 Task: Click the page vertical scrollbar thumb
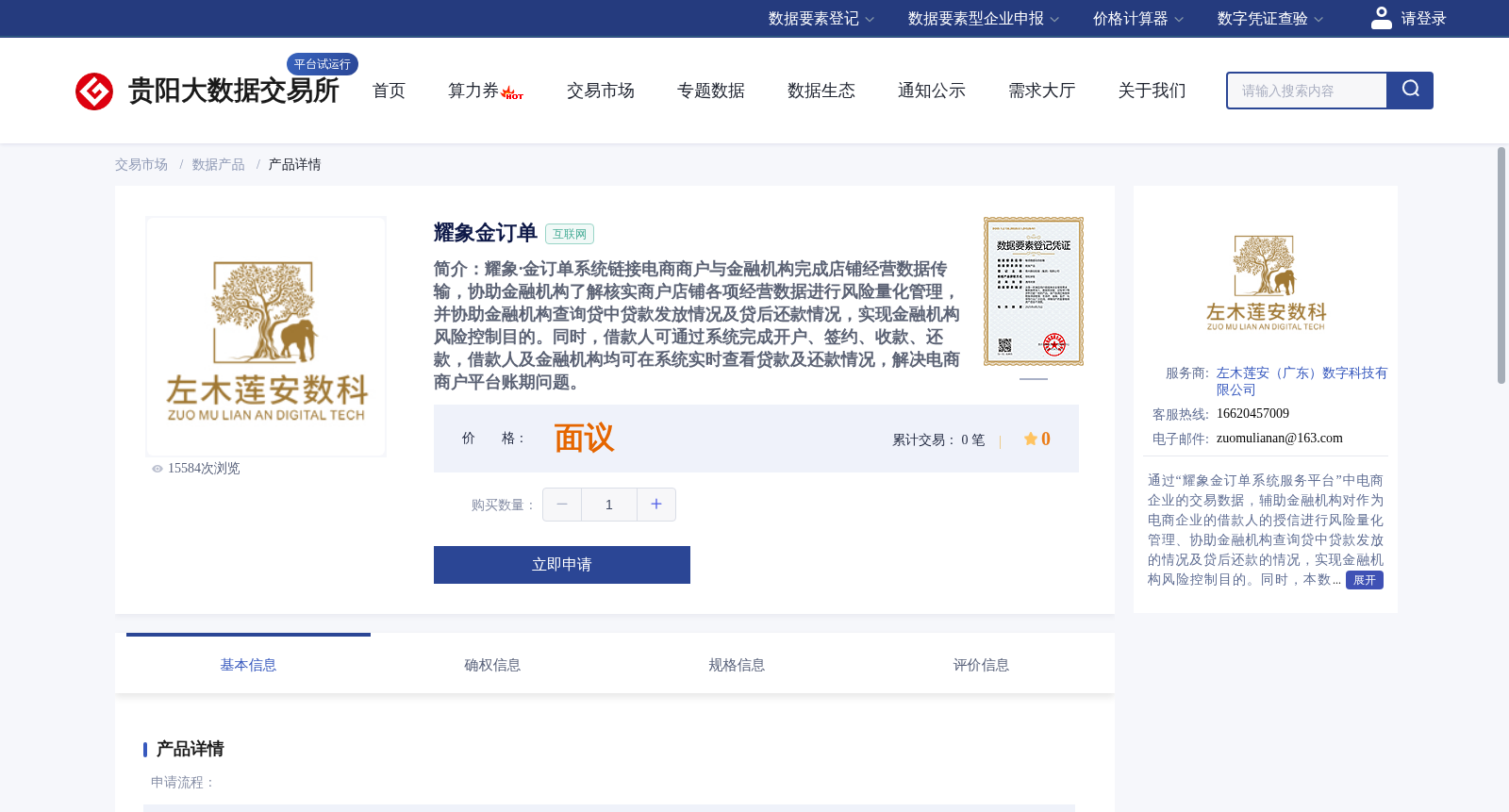[1501, 265]
